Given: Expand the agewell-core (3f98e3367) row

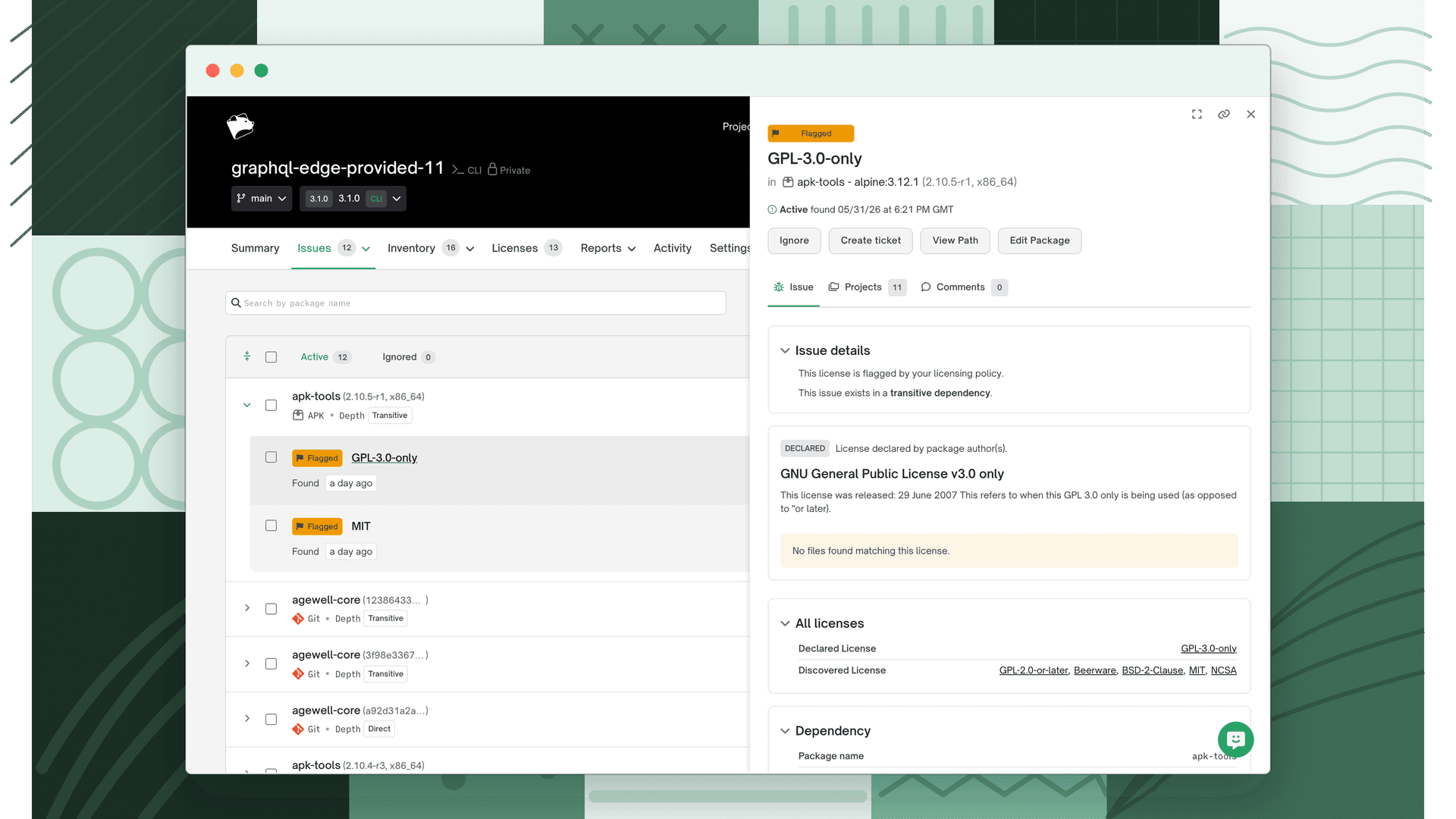Looking at the screenshot, I should coord(247,664).
